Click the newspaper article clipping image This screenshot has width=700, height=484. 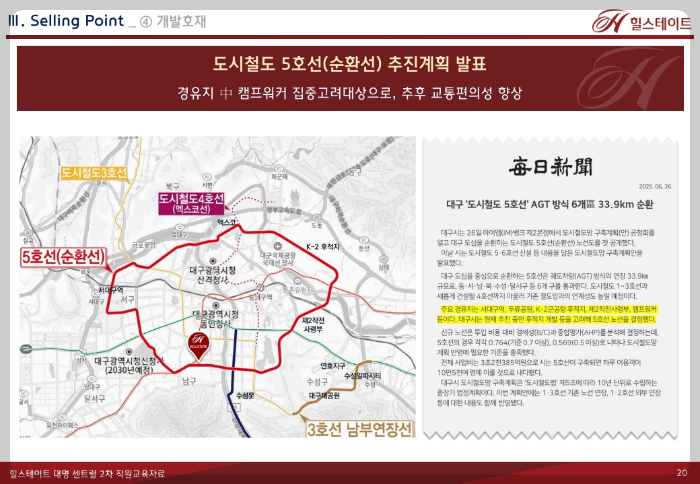(550, 288)
